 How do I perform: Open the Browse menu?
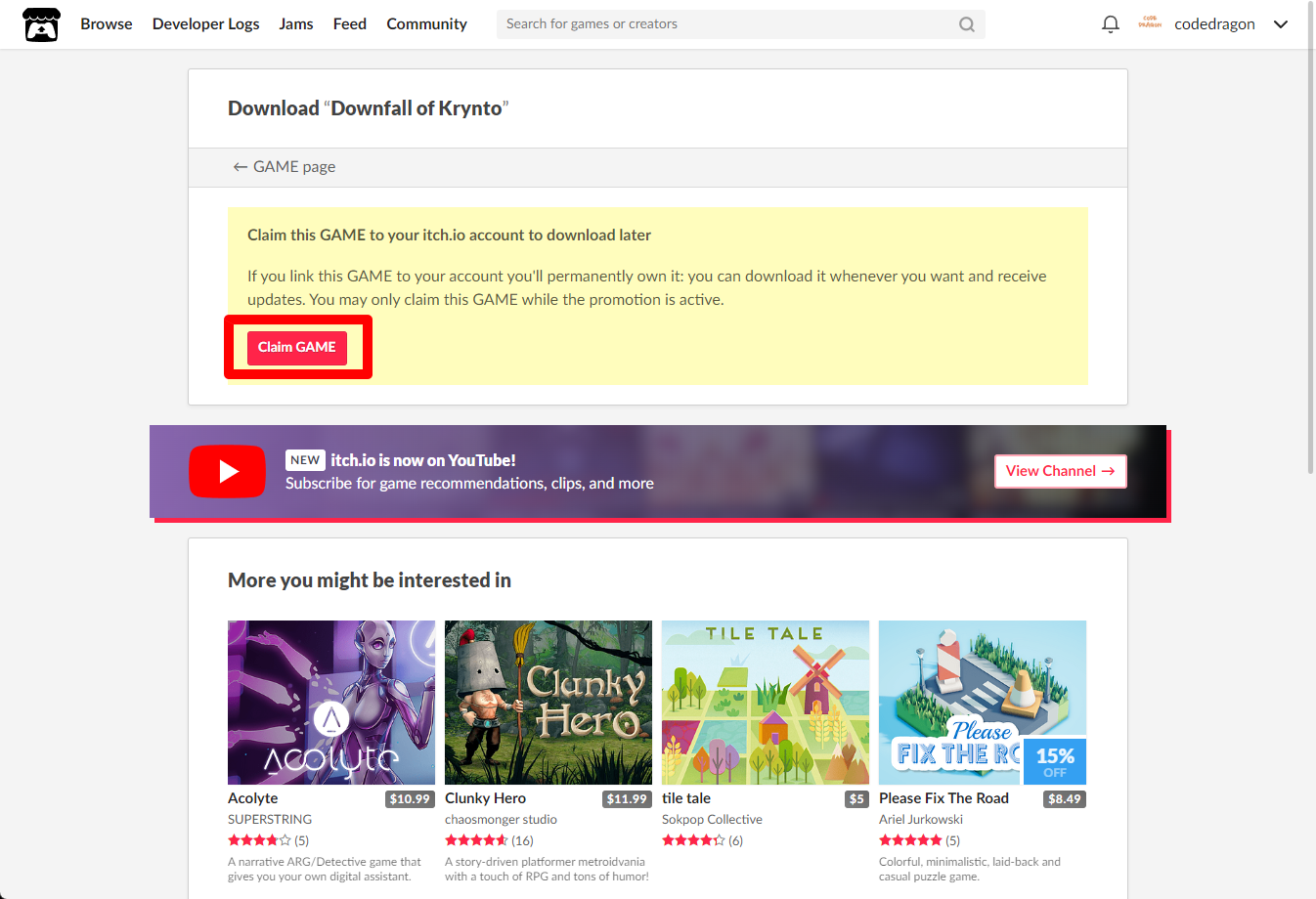pyautogui.click(x=107, y=24)
